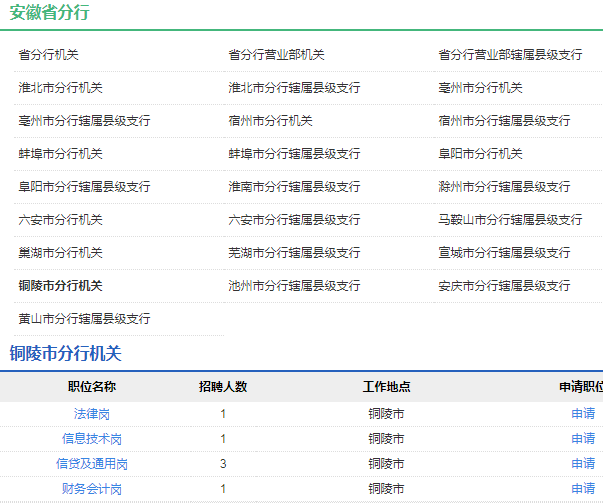The height and width of the screenshot is (503, 603).
Task: Apply for 财务会计岗 via 申请
Action: click(583, 489)
